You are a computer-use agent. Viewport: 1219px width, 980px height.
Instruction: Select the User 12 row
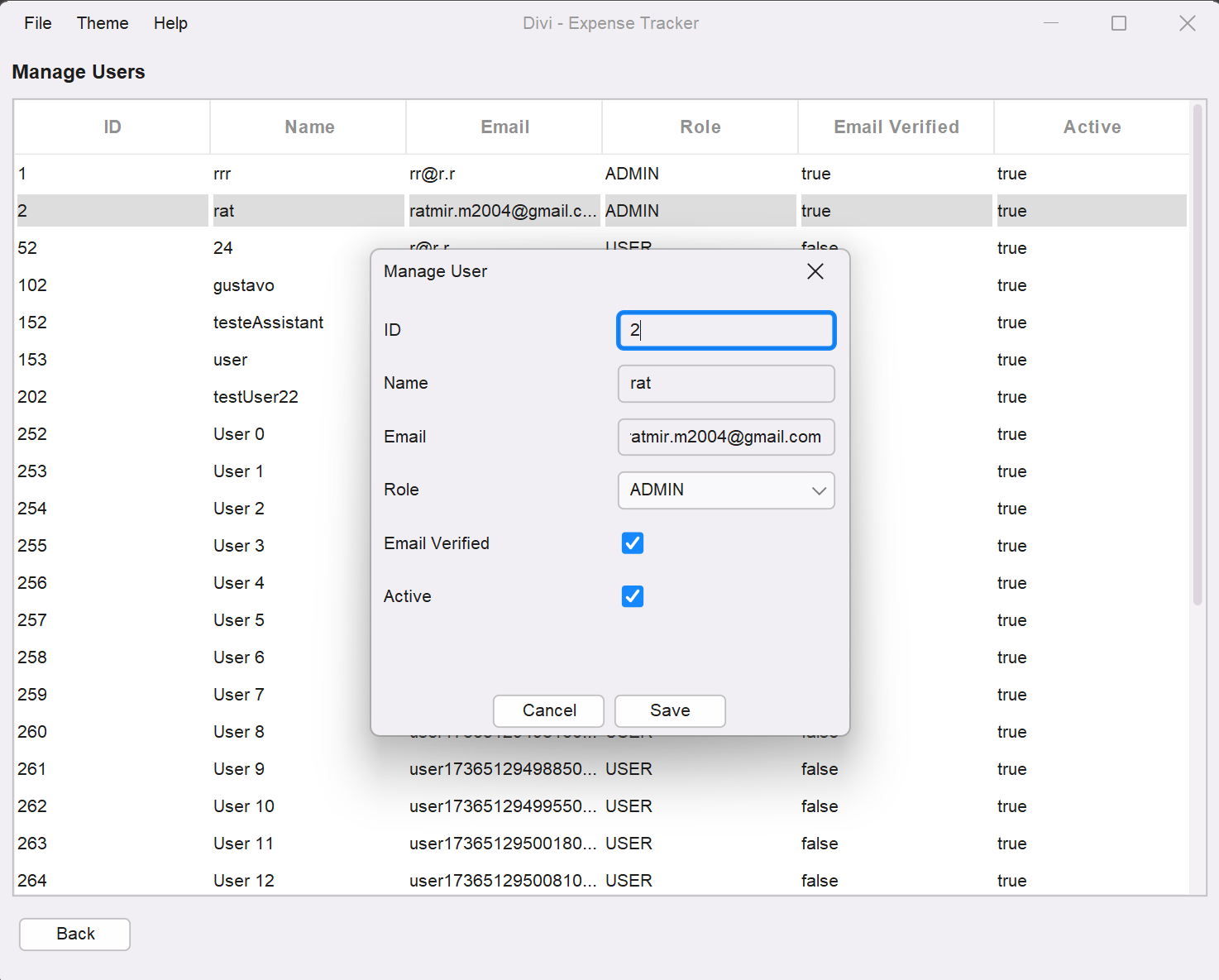coord(602,880)
